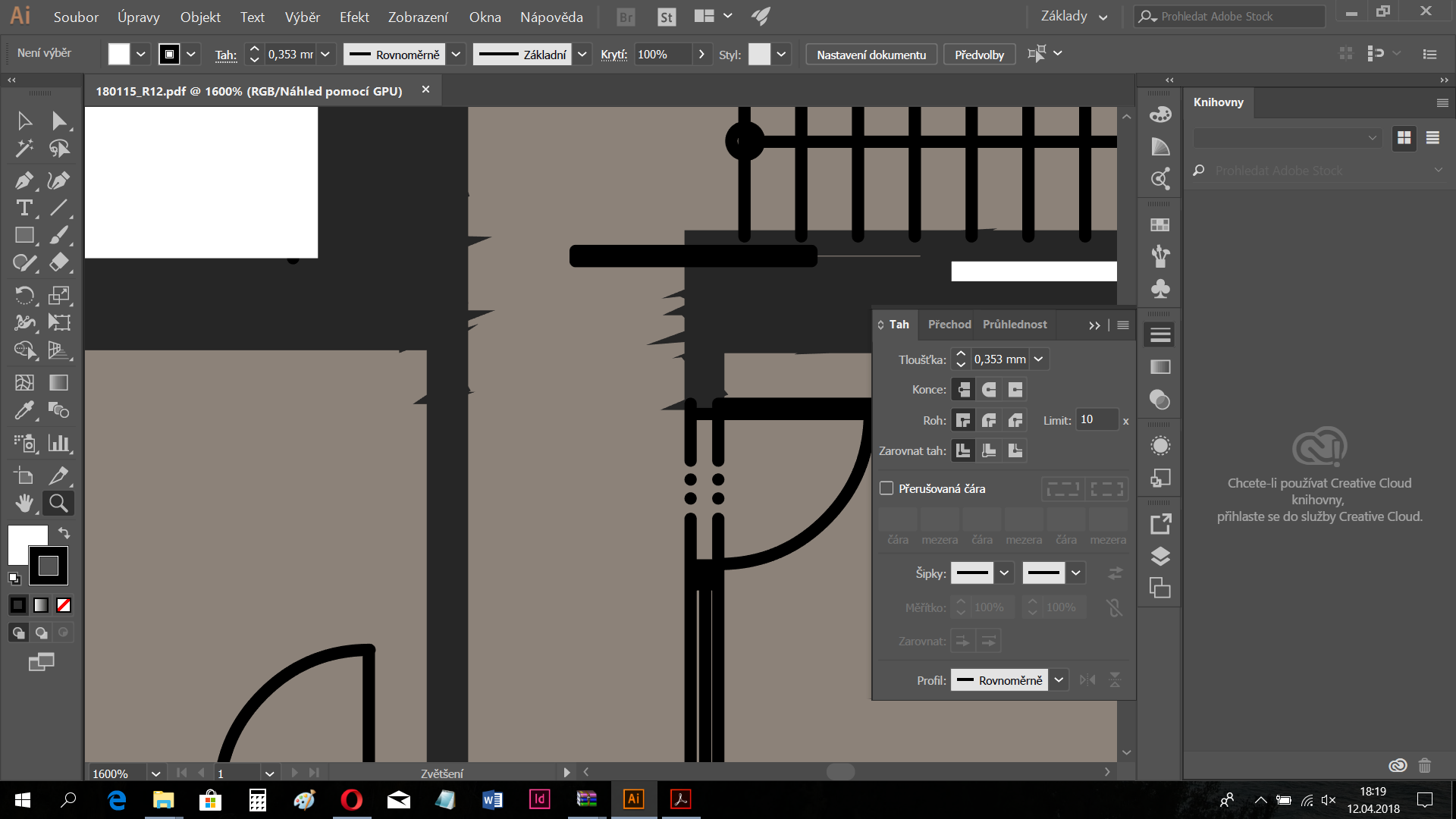Open Profil Rovnoměrně dropdown in Tah panel
This screenshot has width=1456, height=819.
[1059, 680]
